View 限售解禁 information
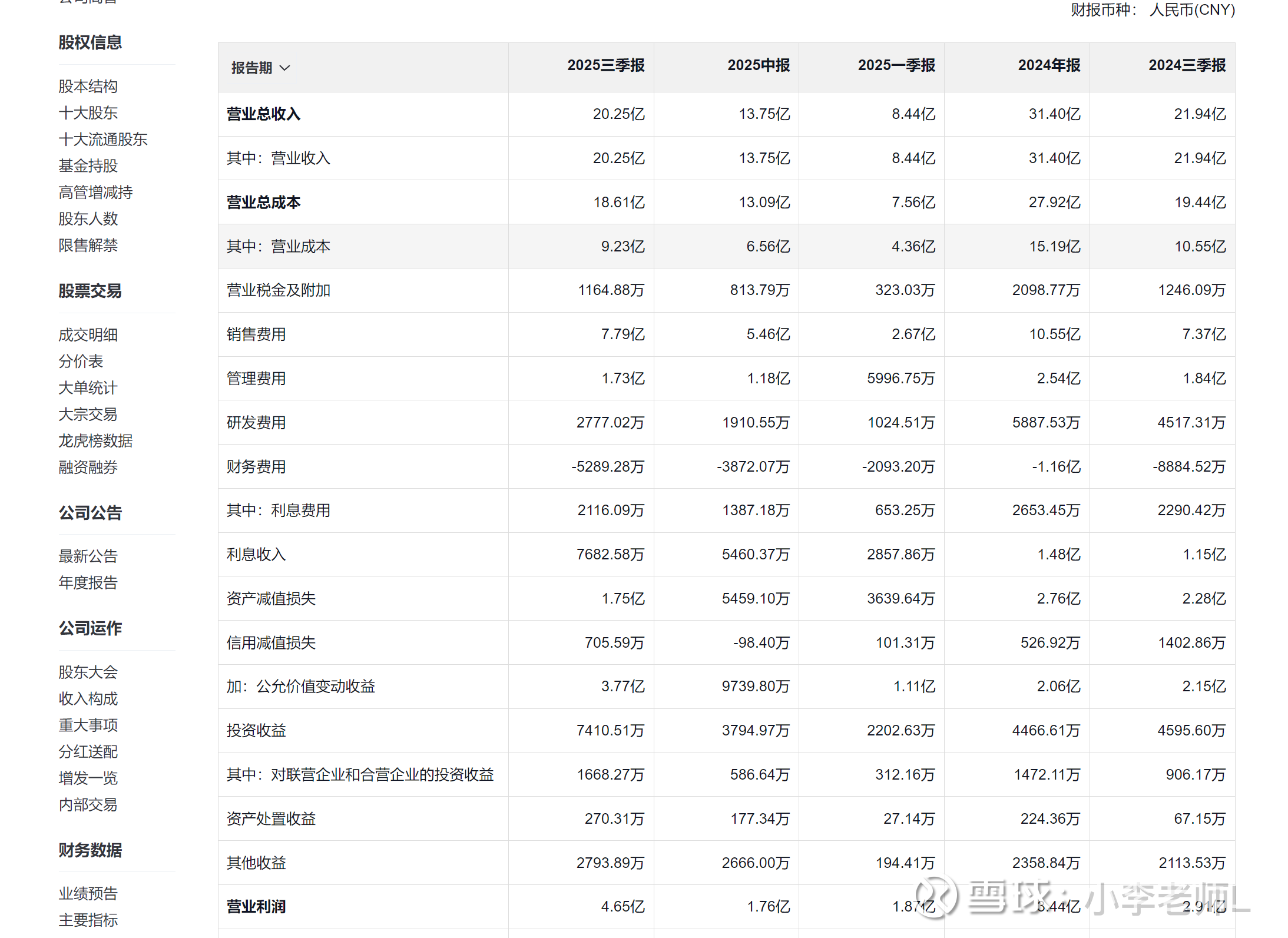This screenshot has width=1288, height=938. [88, 246]
